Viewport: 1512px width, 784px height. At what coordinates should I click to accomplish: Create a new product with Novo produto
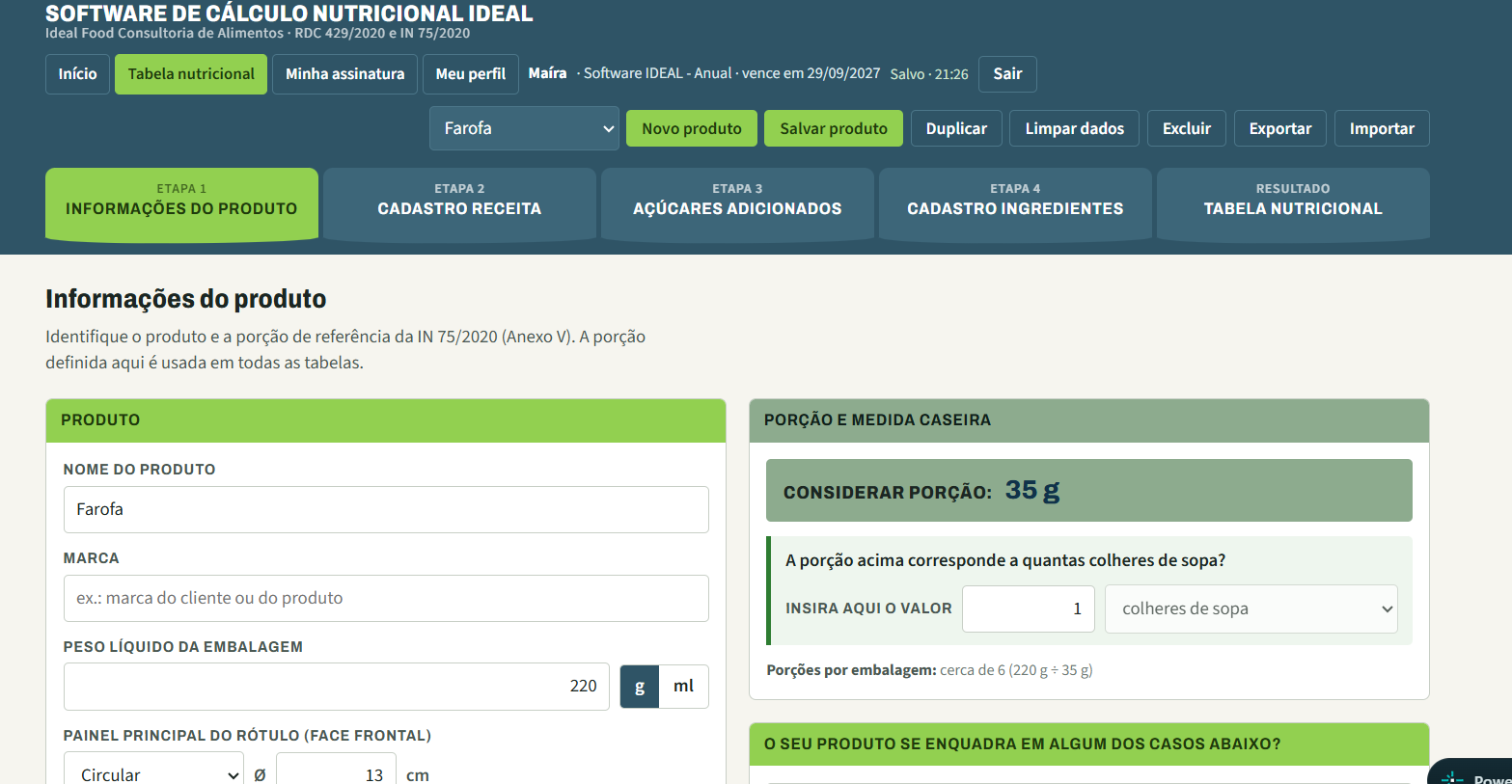[692, 128]
